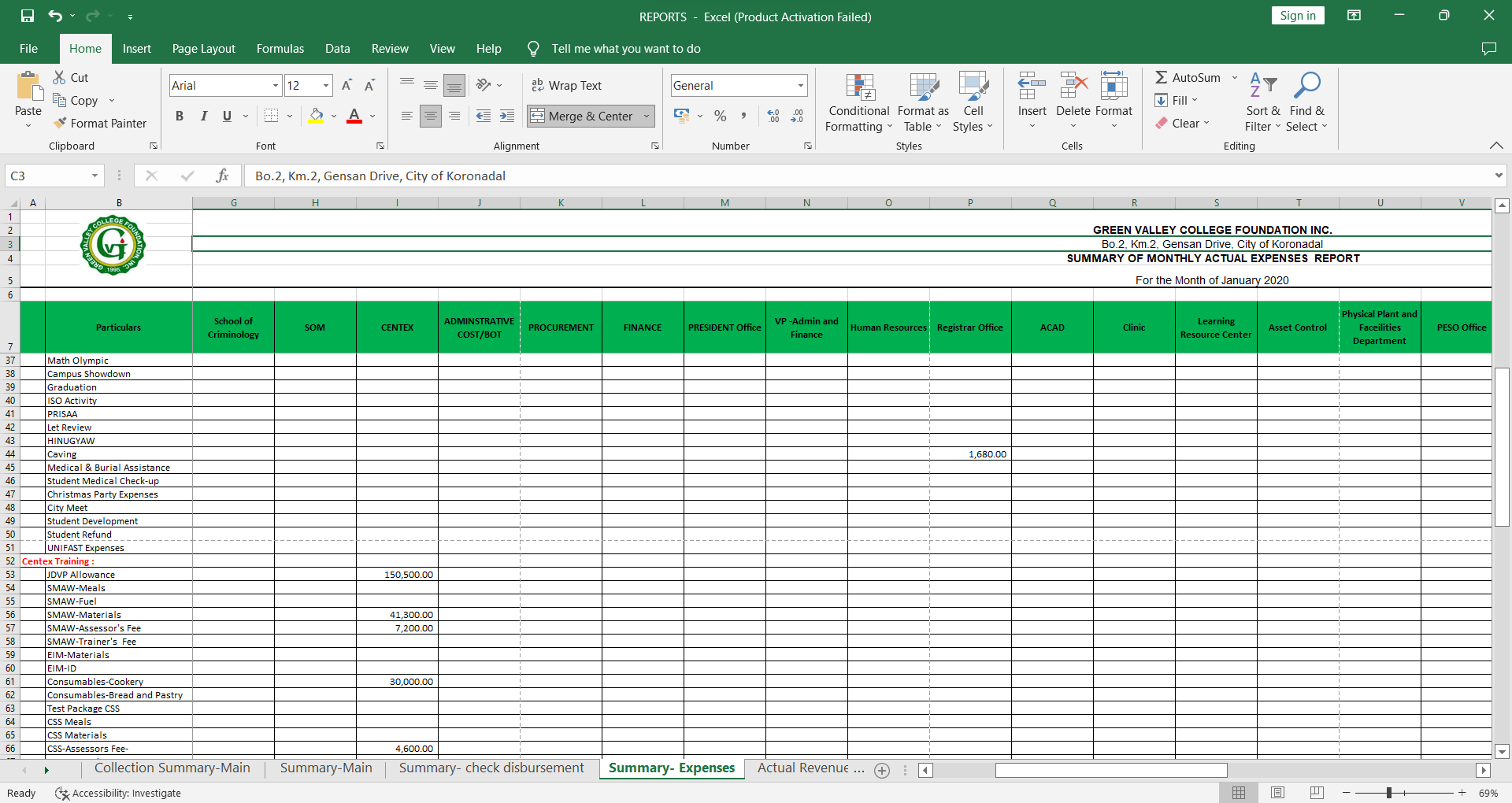Open Font dialog launcher
The width and height of the screenshot is (1512, 803).
click(380, 146)
